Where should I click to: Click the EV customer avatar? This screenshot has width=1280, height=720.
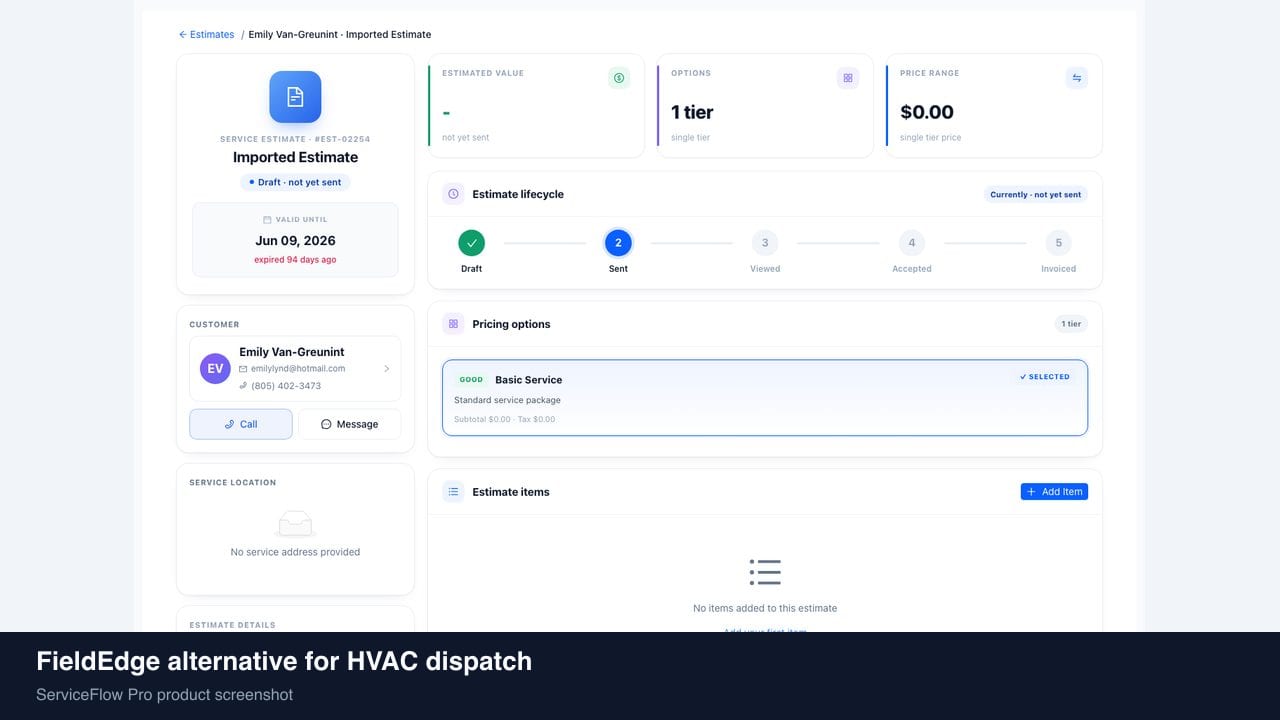click(215, 368)
